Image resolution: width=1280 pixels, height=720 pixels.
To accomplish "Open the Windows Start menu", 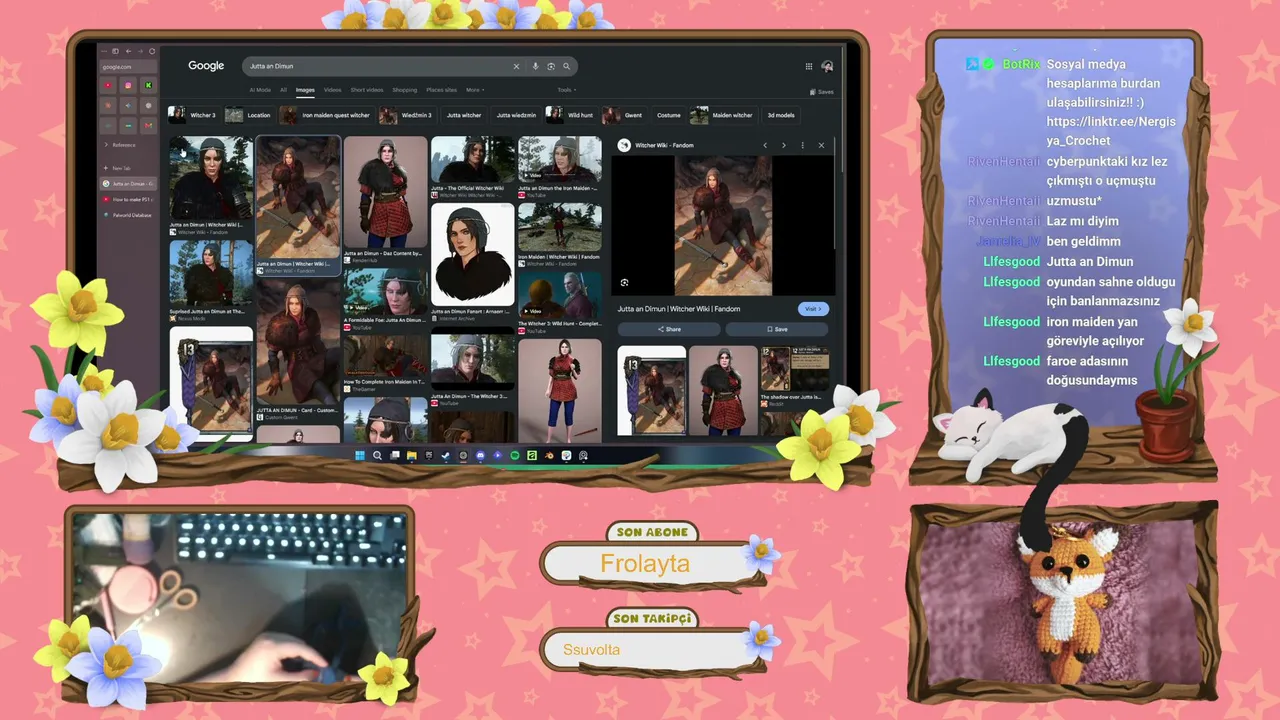I will coord(360,456).
